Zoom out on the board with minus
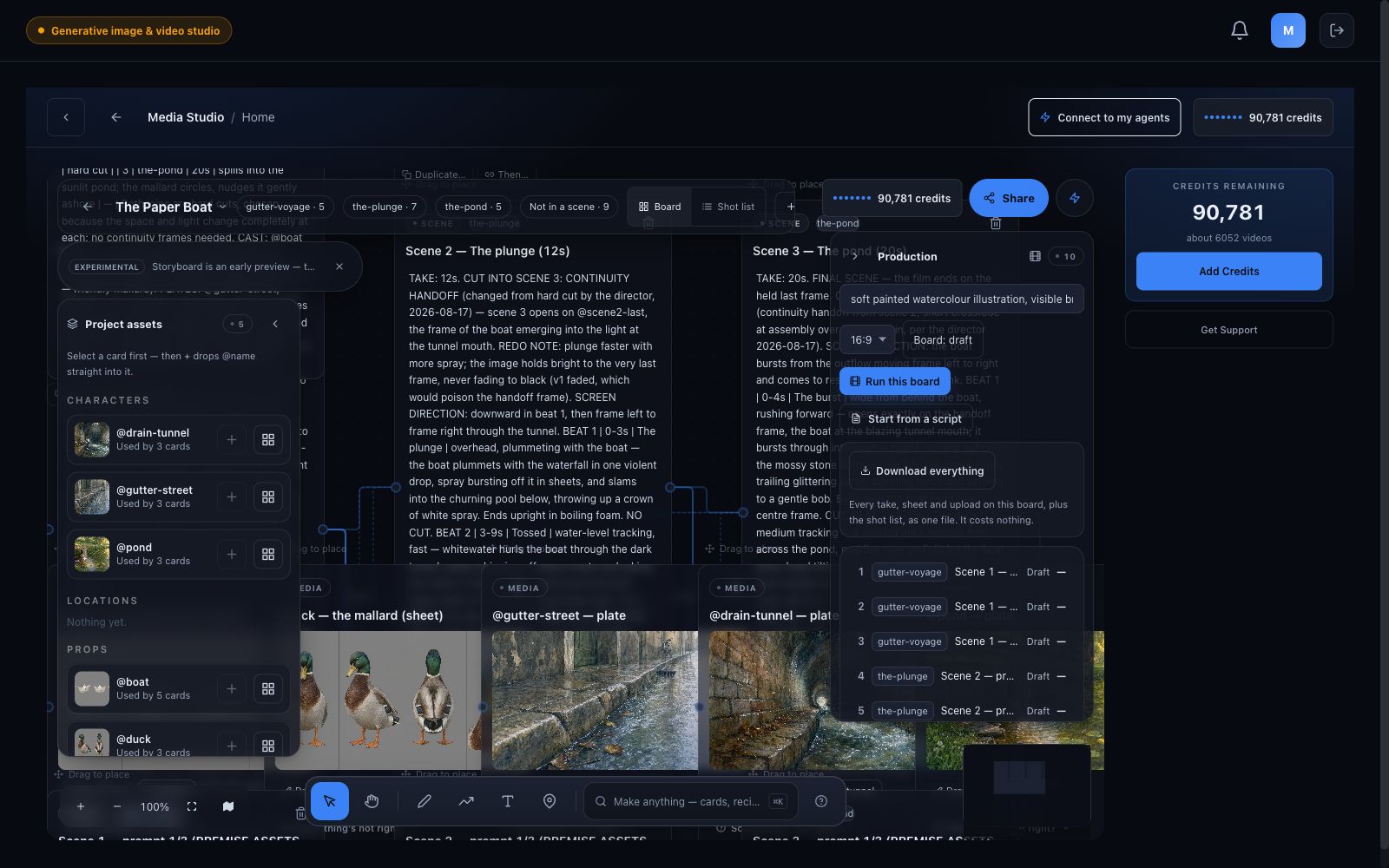Viewport: 1389px width, 868px height. [117, 806]
